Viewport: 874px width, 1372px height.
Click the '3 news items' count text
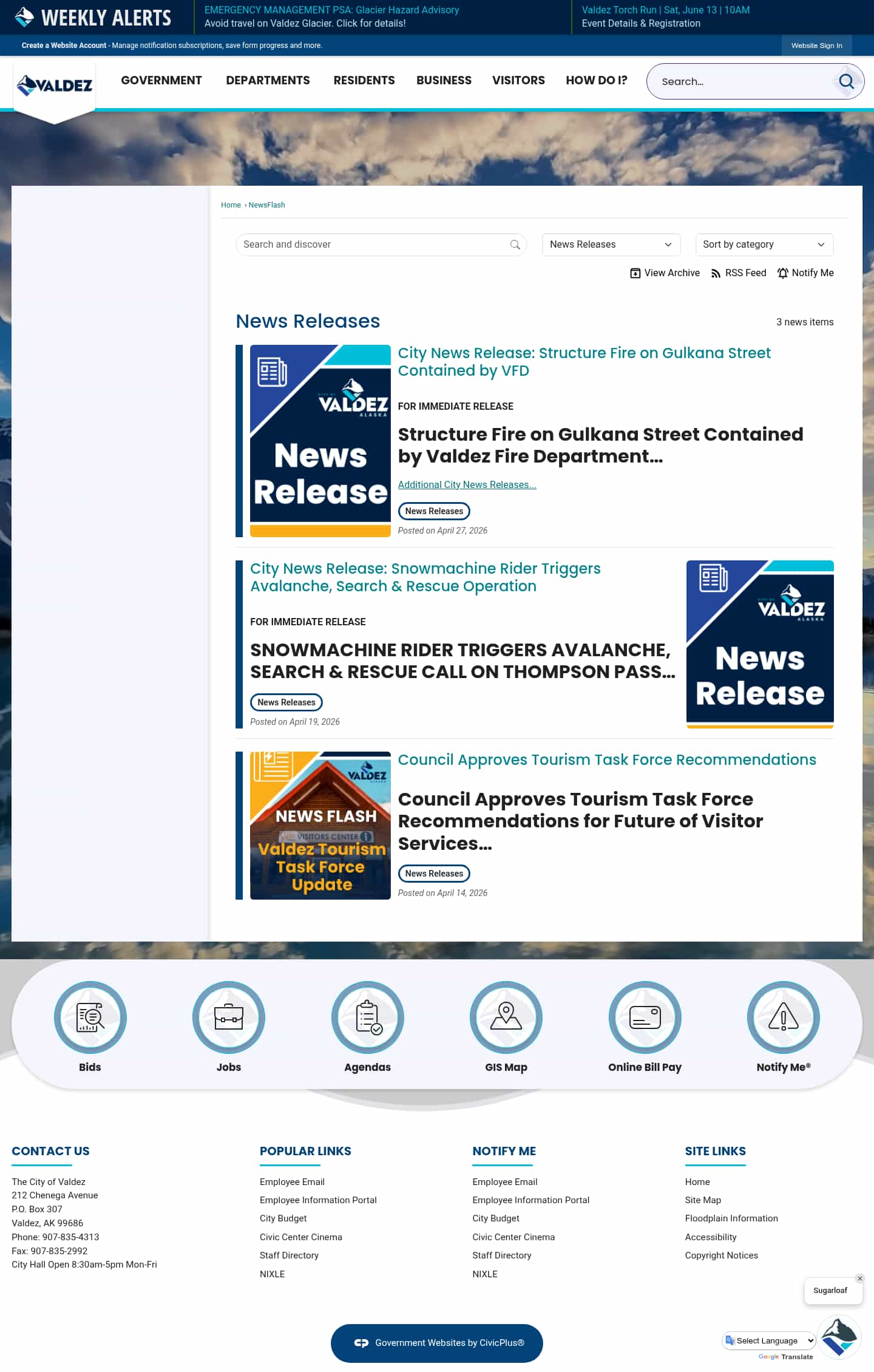click(805, 322)
